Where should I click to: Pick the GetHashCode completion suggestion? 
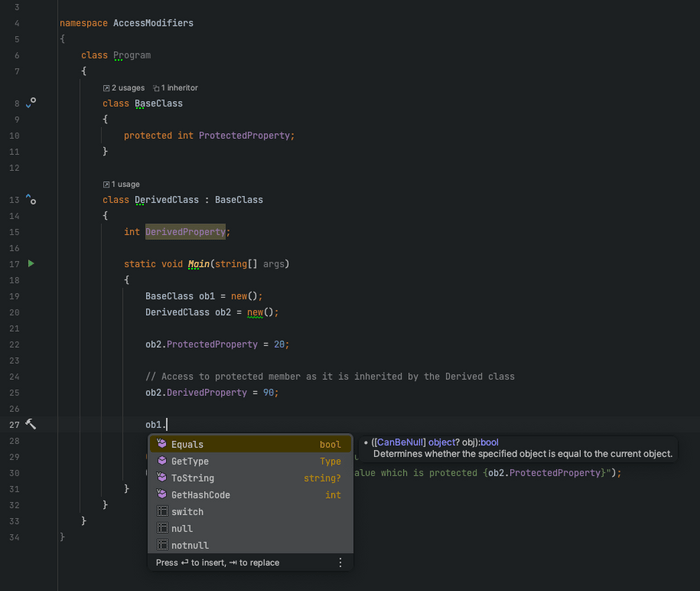(x=250, y=495)
